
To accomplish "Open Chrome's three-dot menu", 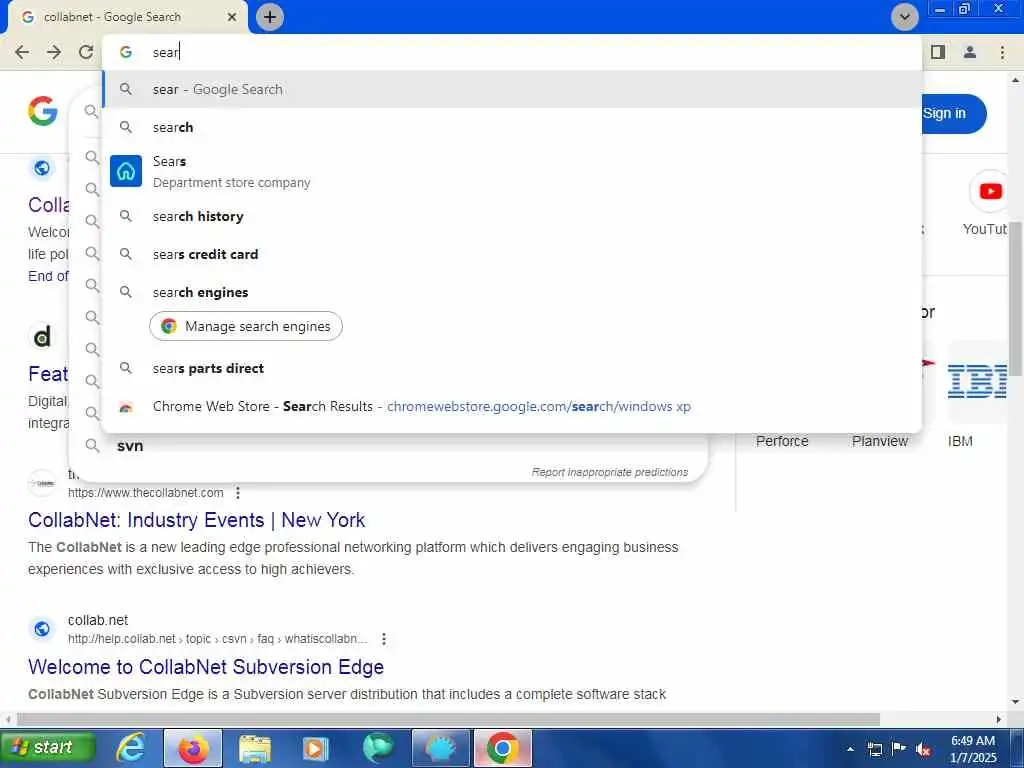I will point(1002,52).
